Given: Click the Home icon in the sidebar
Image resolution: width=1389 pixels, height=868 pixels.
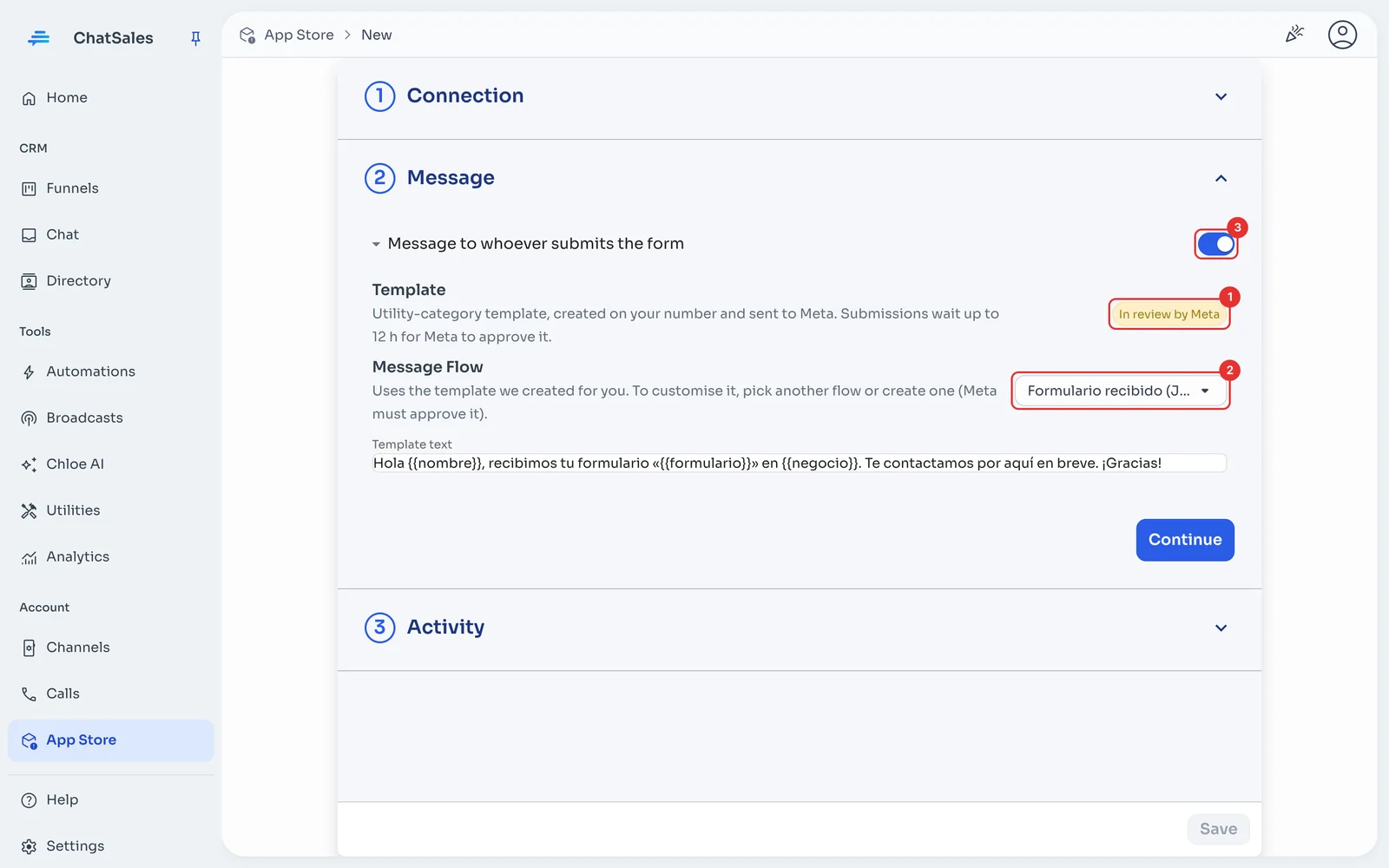Looking at the screenshot, I should [x=29, y=98].
